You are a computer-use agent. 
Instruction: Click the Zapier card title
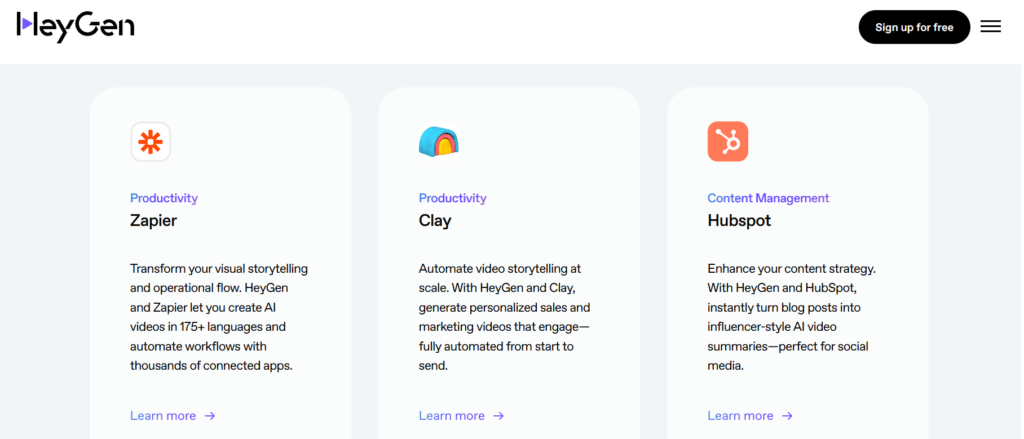153,221
